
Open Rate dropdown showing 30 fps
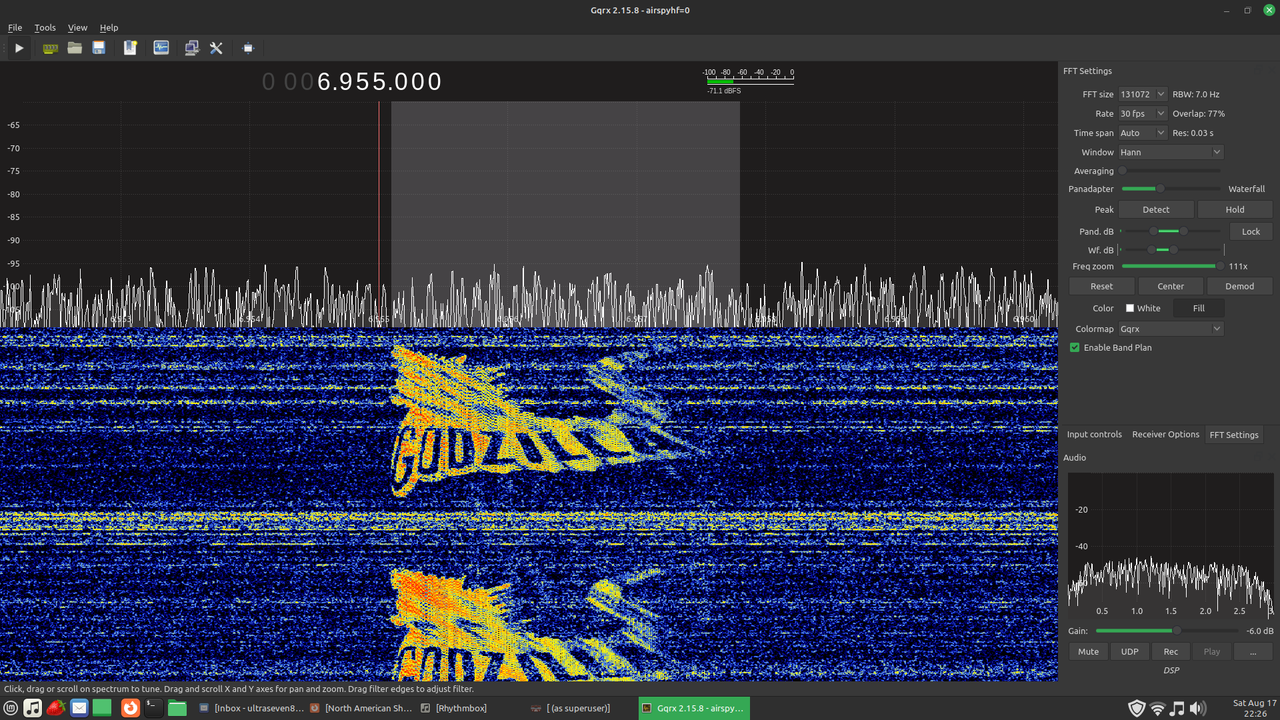pos(1143,113)
